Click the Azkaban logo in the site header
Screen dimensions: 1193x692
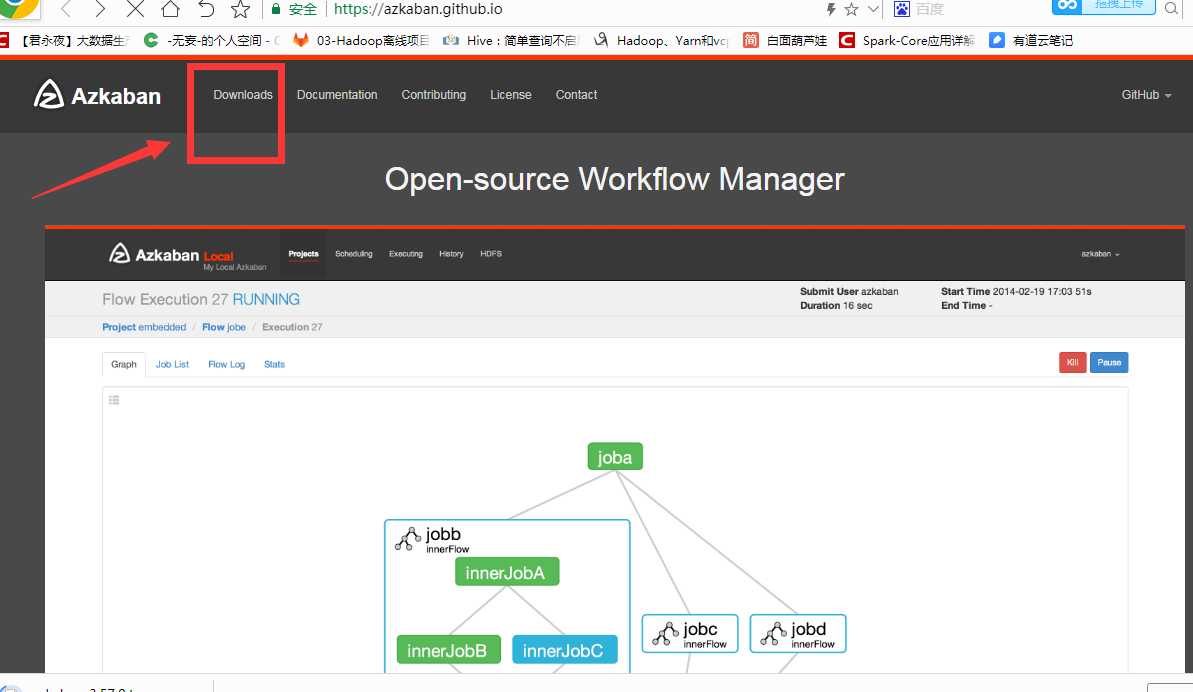click(x=97, y=95)
